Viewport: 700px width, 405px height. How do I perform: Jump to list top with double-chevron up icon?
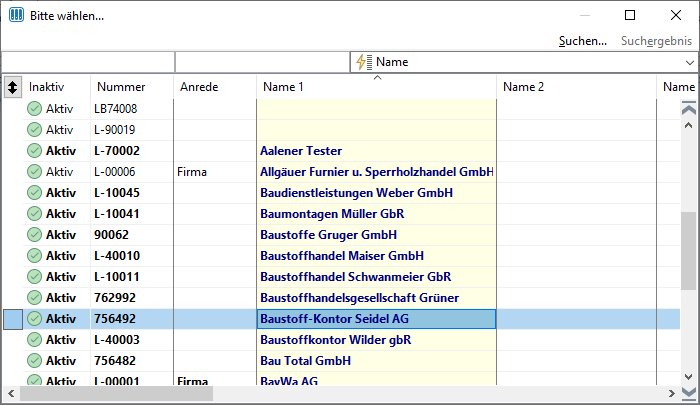coord(689,109)
